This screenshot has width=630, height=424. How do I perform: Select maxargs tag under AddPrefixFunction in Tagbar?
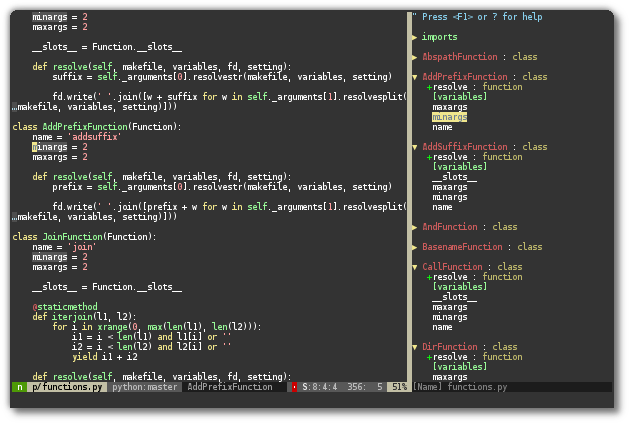(x=450, y=107)
